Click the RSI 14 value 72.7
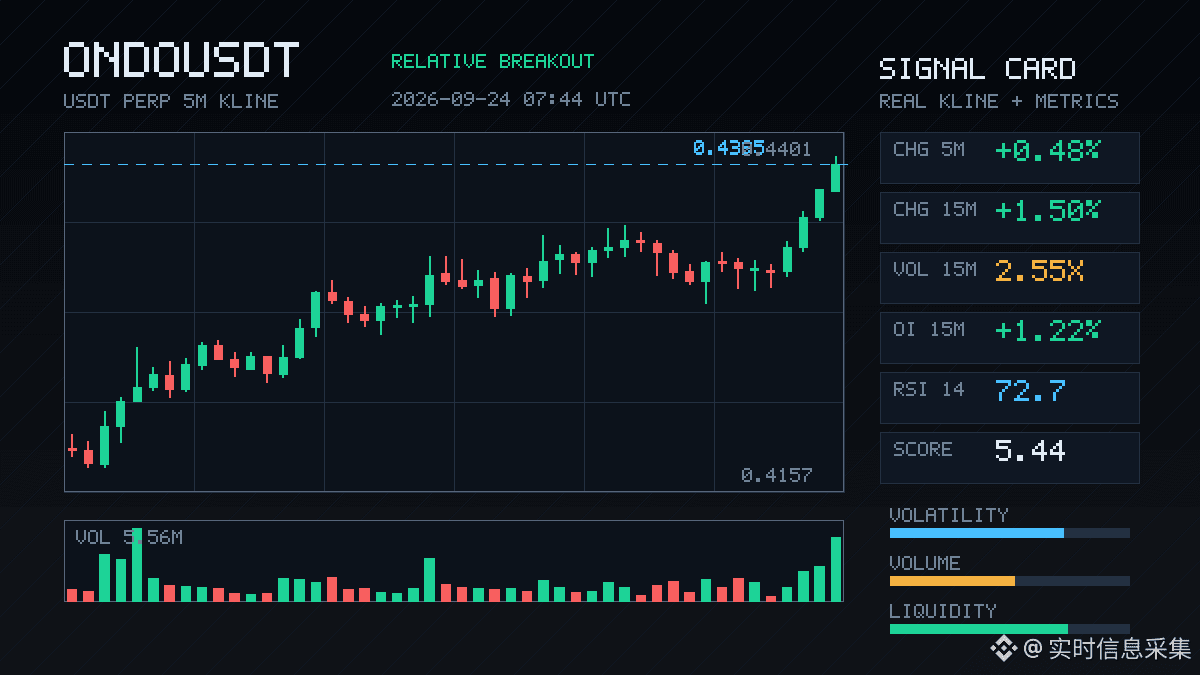 pos(1030,391)
